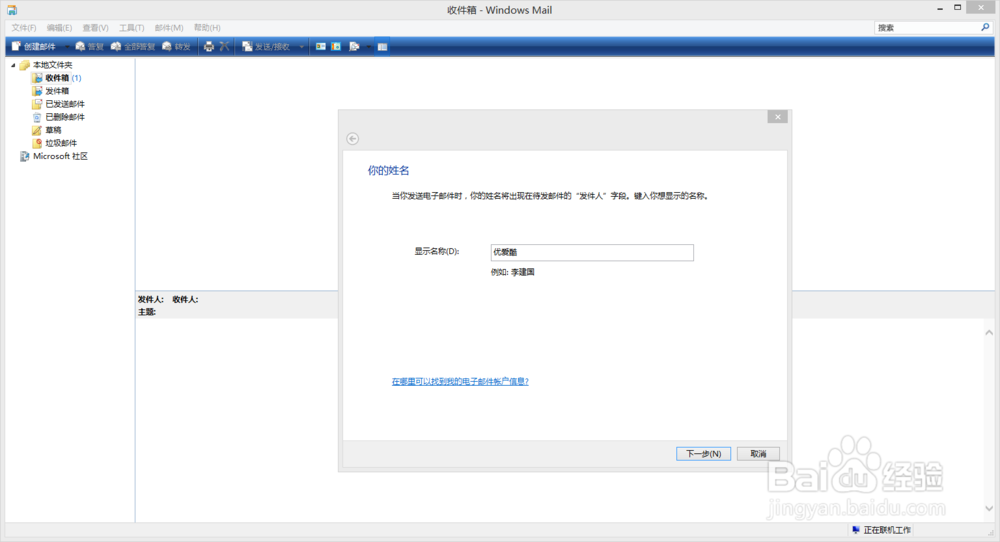Open the 帮助(H) menu
The height and width of the screenshot is (542, 1000).
click(207, 28)
